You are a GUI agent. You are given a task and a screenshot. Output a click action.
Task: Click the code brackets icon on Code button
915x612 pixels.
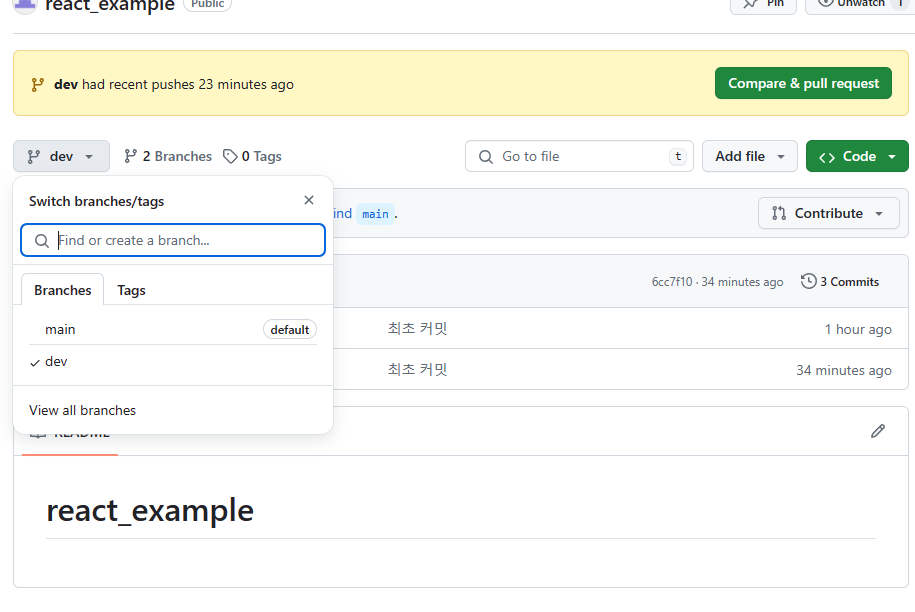[826, 158]
